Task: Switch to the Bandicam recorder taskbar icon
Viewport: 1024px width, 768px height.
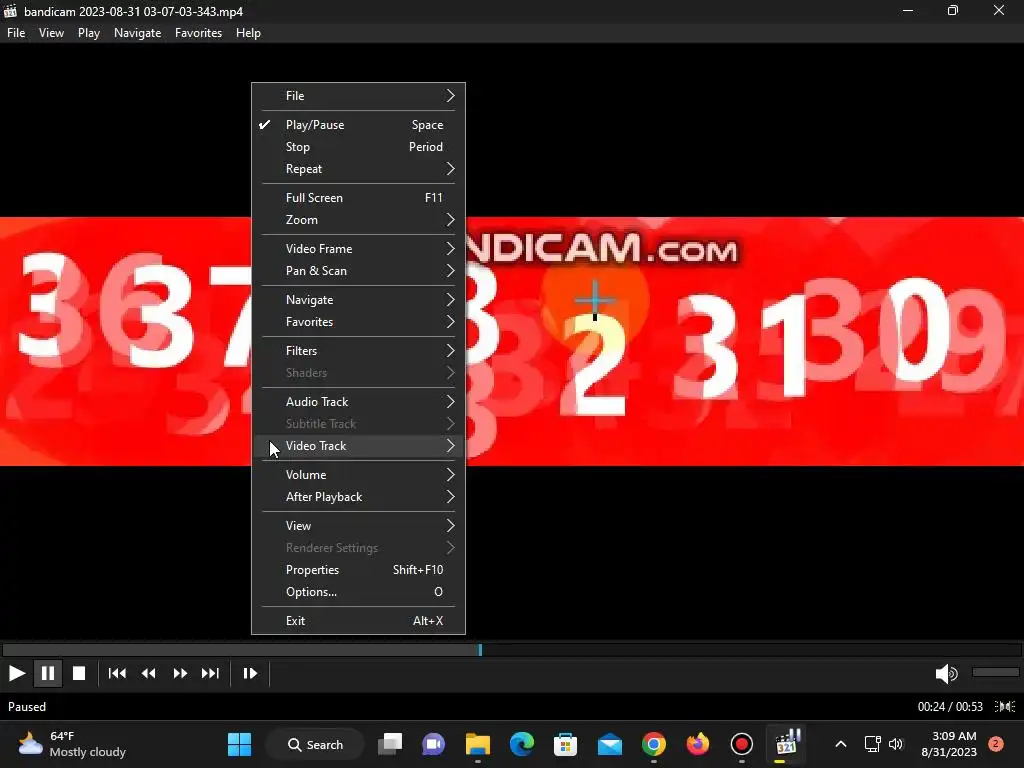Action: (x=742, y=744)
